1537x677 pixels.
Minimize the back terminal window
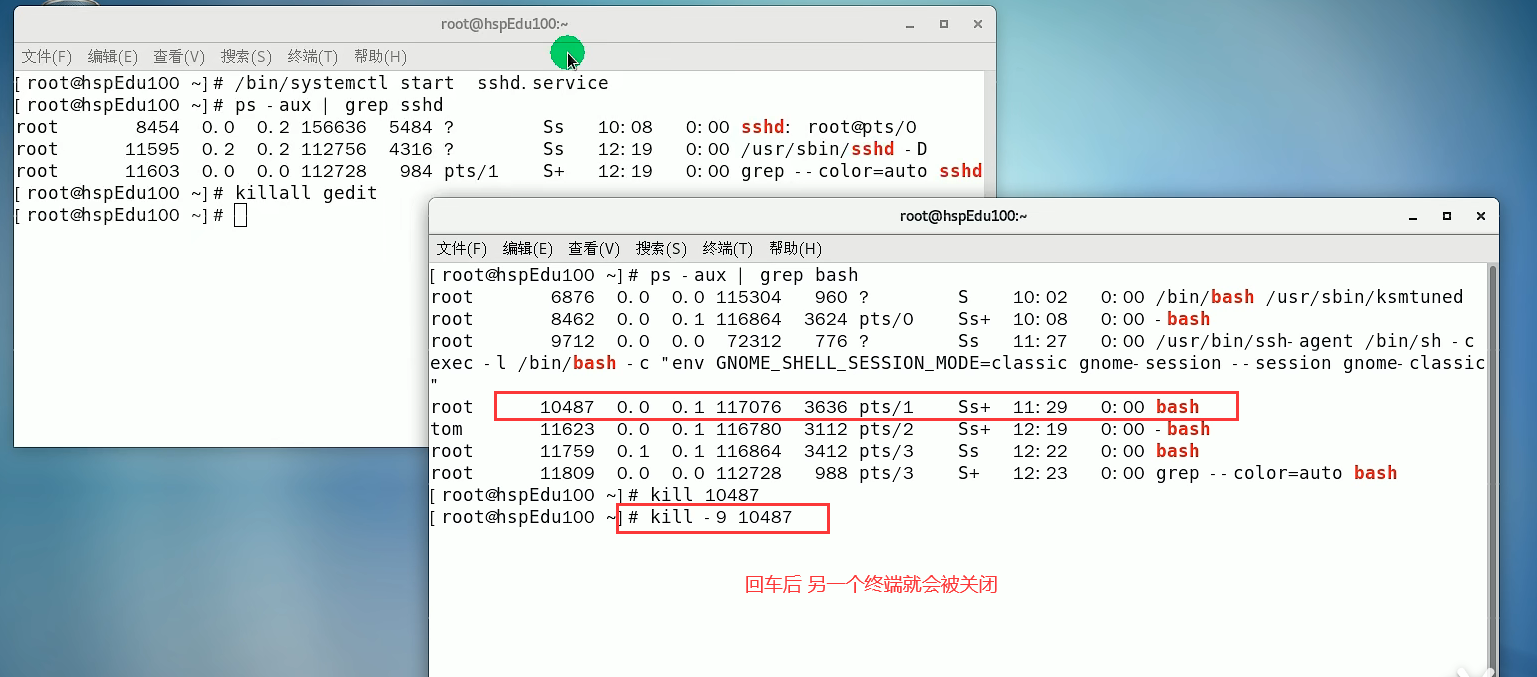908,24
